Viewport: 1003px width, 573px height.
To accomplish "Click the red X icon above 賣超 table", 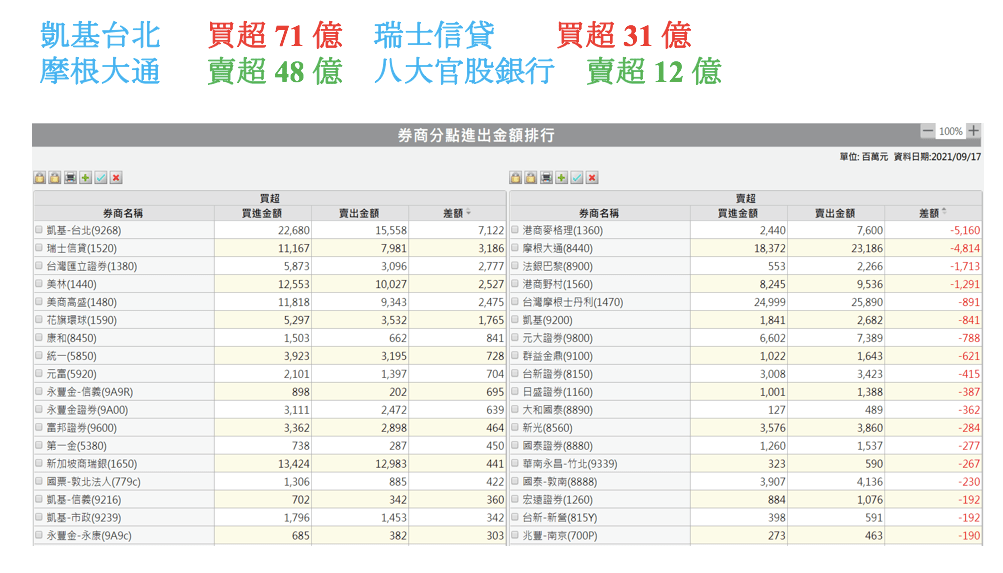I will point(592,178).
